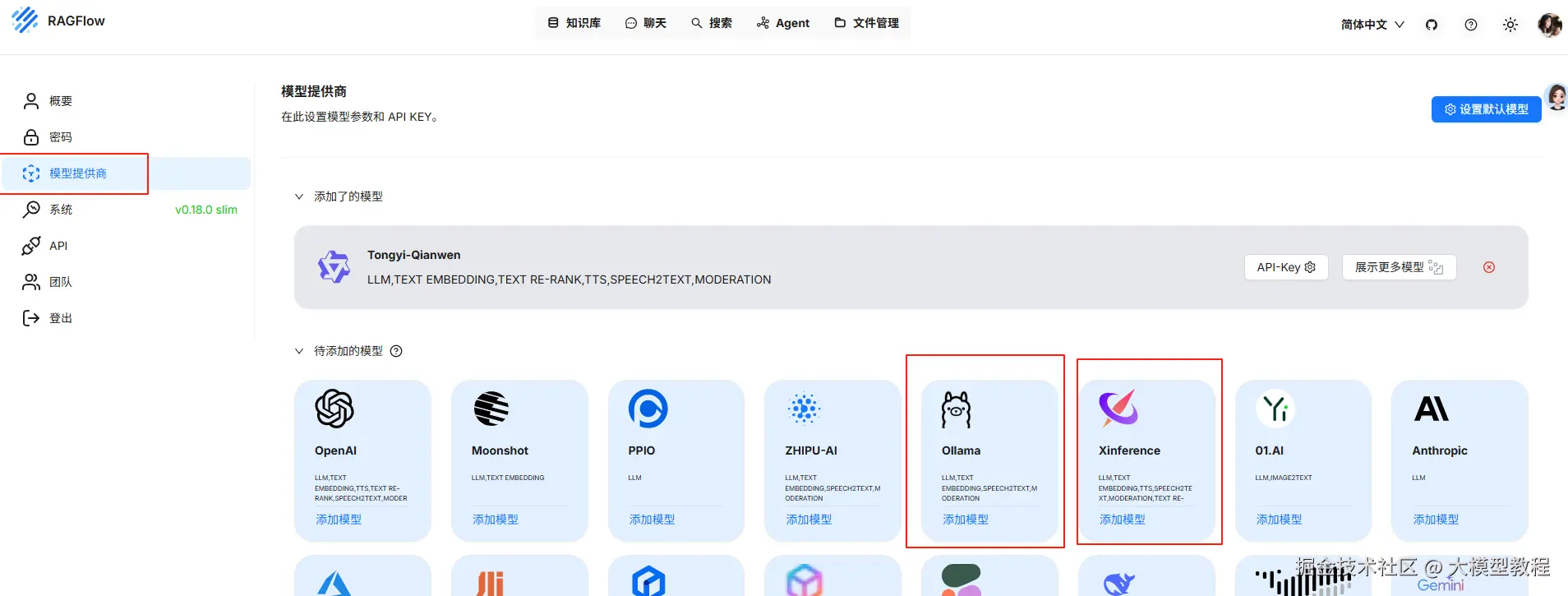The height and width of the screenshot is (596, 1568).
Task: Click 添加模型 on the Xinference card
Action: click(x=1123, y=520)
